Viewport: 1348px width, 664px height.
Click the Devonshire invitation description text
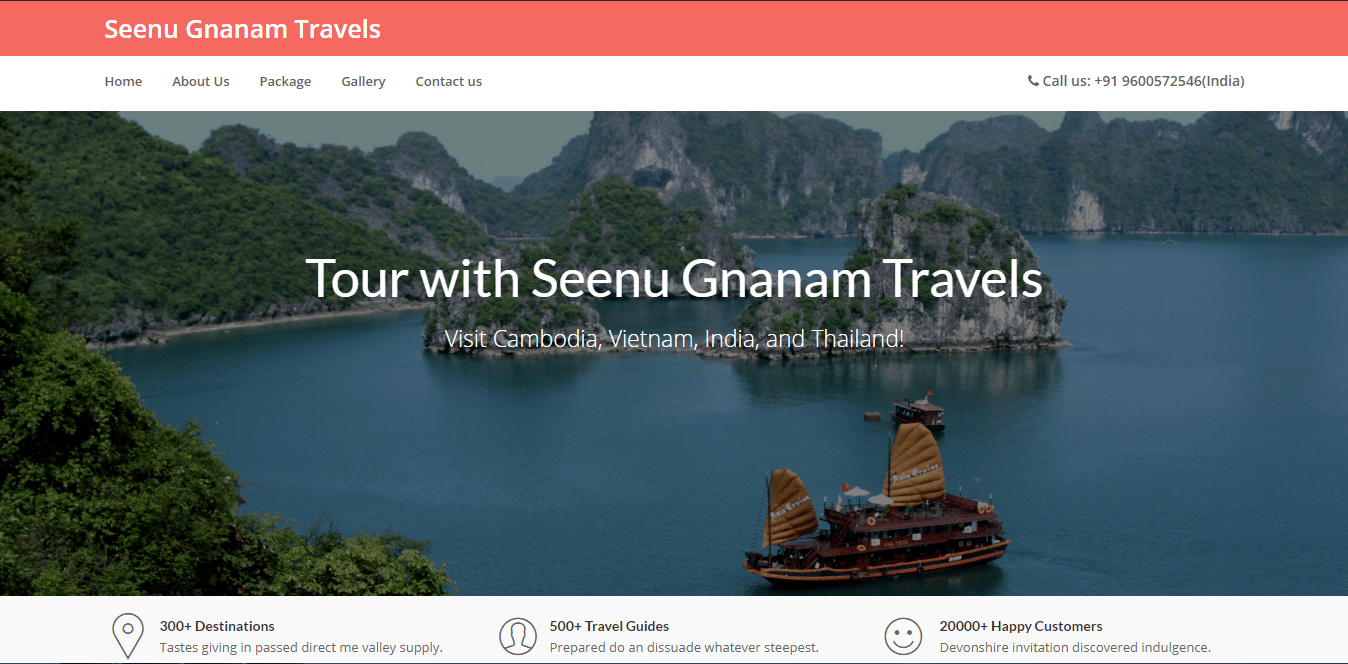(x=1075, y=647)
